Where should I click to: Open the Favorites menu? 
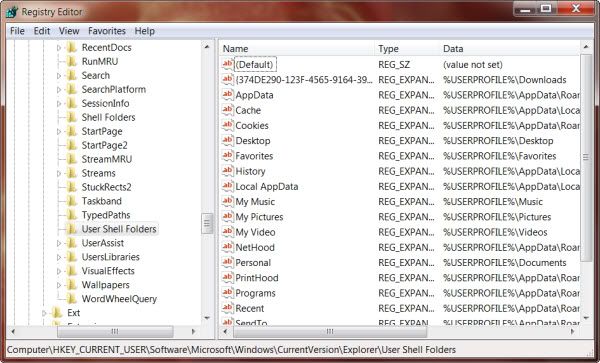point(107,31)
